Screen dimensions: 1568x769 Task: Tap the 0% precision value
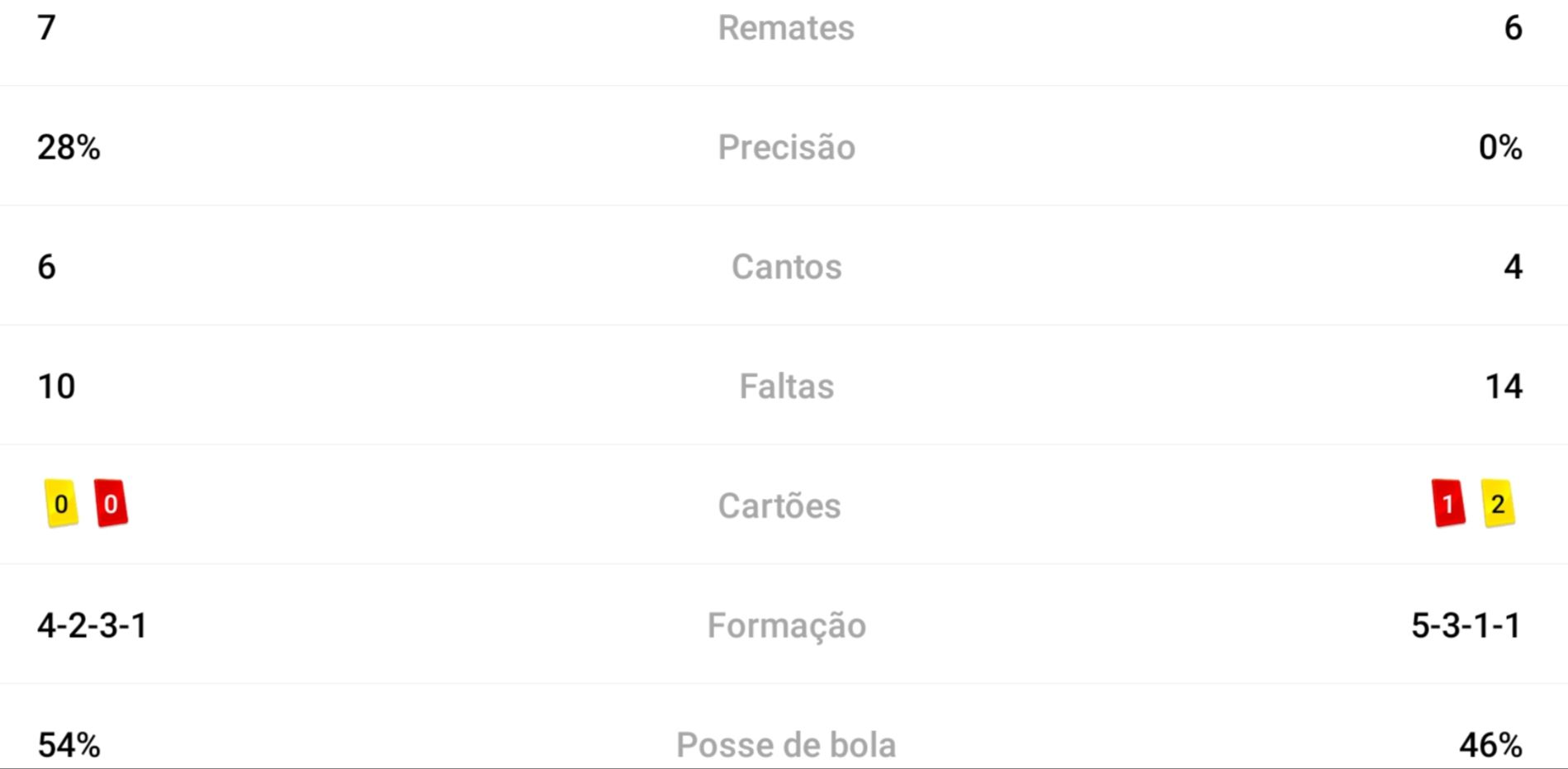tap(1500, 148)
